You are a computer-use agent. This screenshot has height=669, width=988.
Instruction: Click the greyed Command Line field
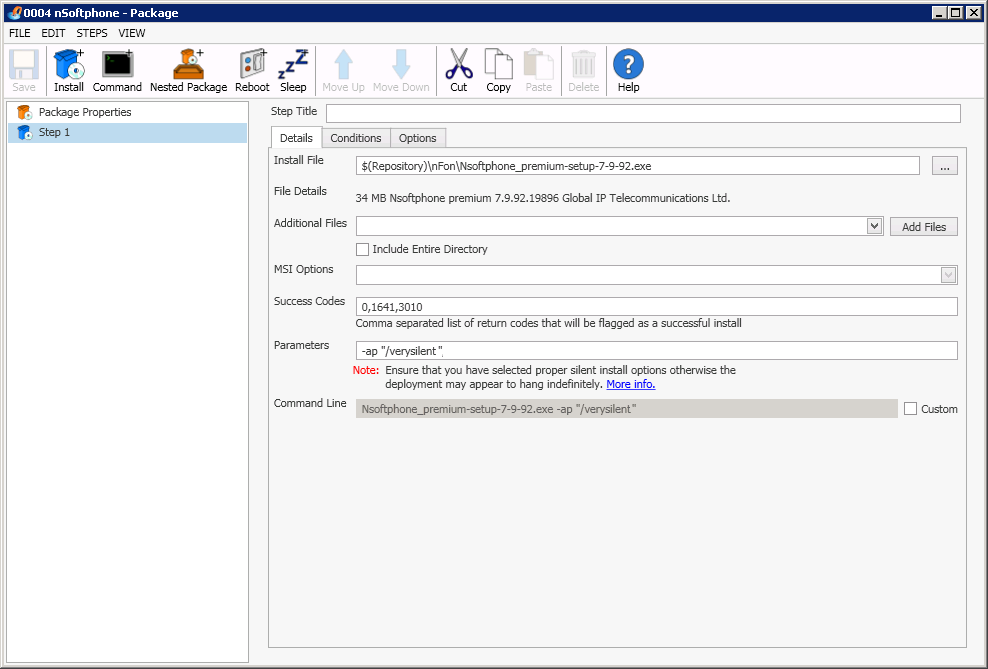click(627, 409)
